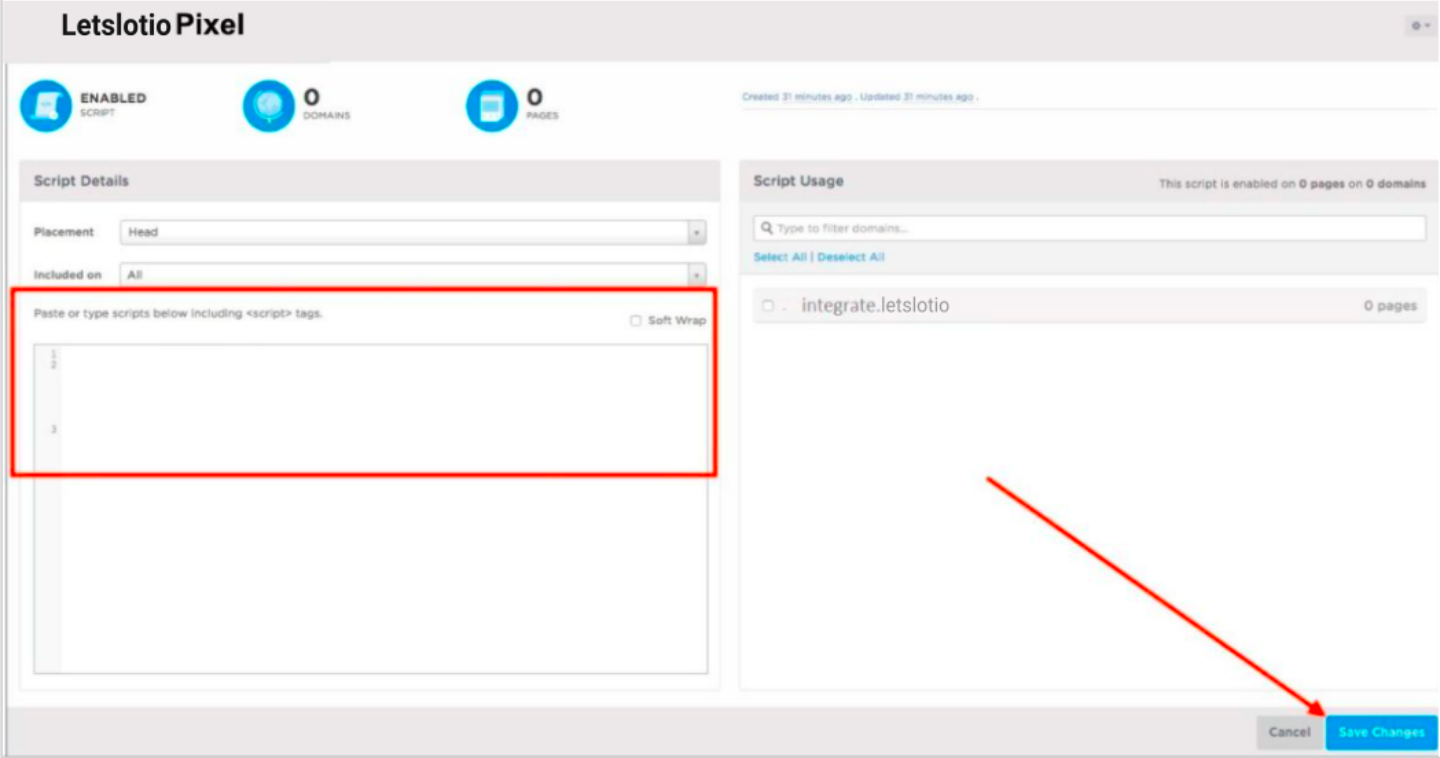Open the Placement dropdown set to Head

(x=413, y=232)
